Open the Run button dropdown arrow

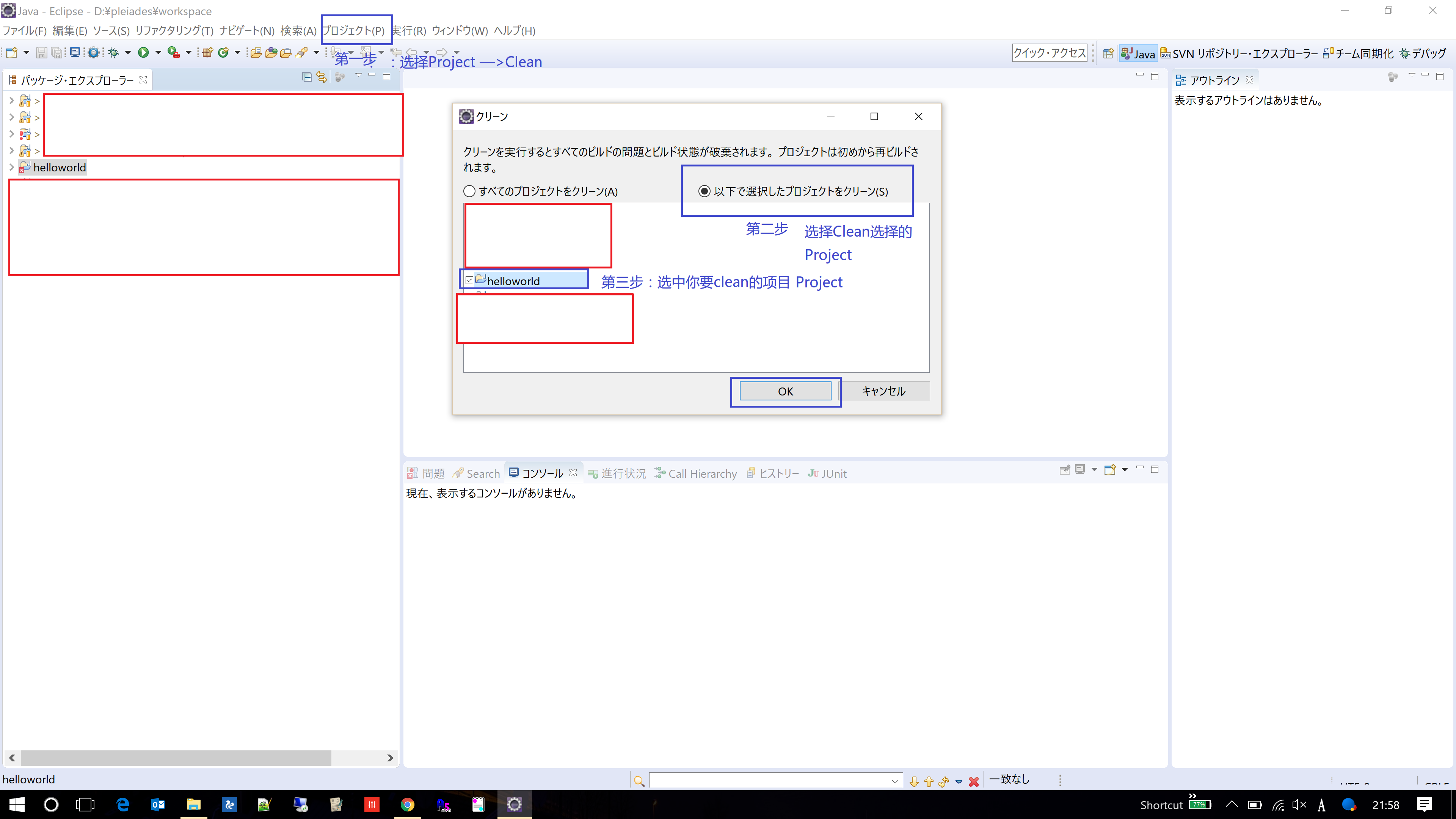coord(158,53)
